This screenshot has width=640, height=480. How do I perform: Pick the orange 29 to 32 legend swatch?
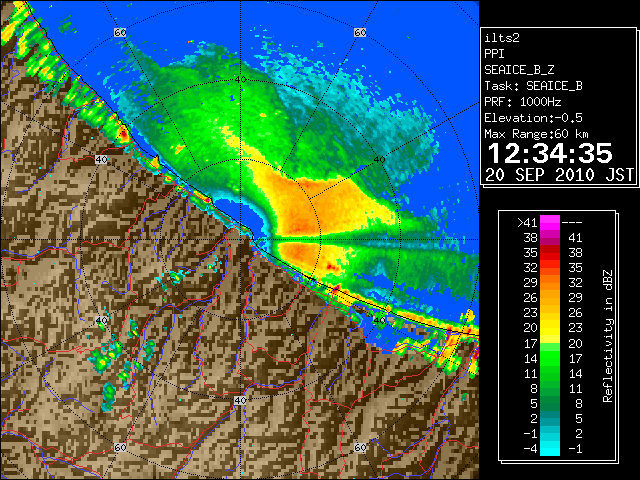tap(550, 283)
